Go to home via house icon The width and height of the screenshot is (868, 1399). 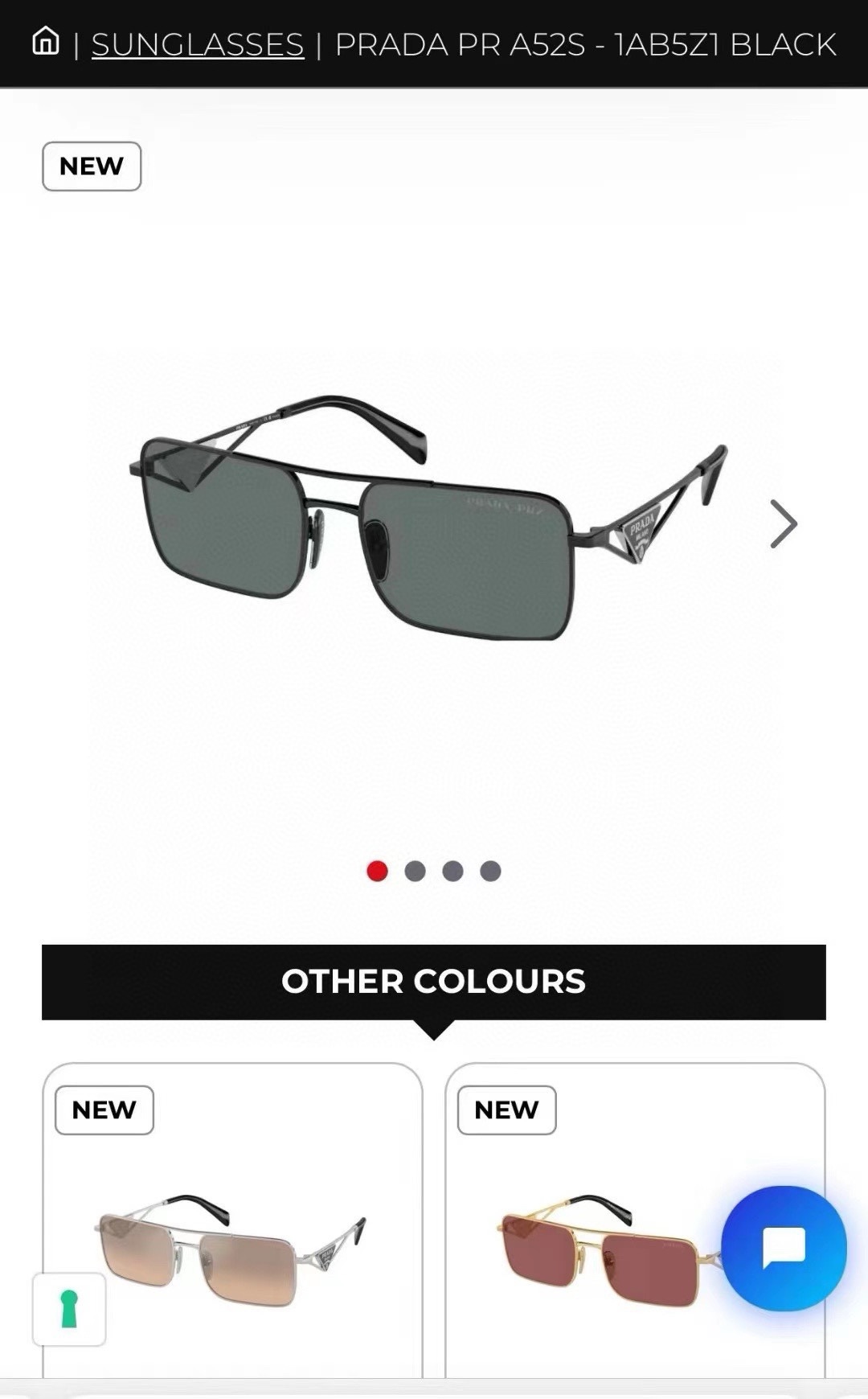click(x=46, y=42)
